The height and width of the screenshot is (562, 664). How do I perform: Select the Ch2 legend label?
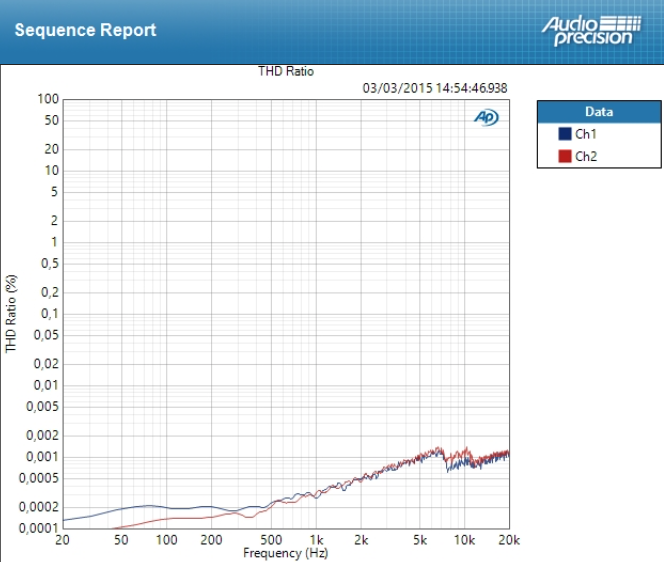(586, 156)
